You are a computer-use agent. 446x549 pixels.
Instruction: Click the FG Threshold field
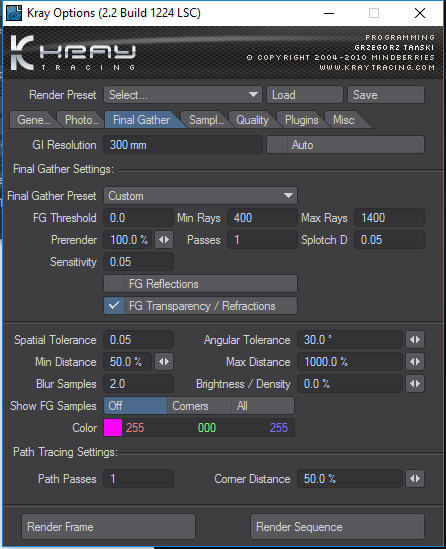(138, 218)
